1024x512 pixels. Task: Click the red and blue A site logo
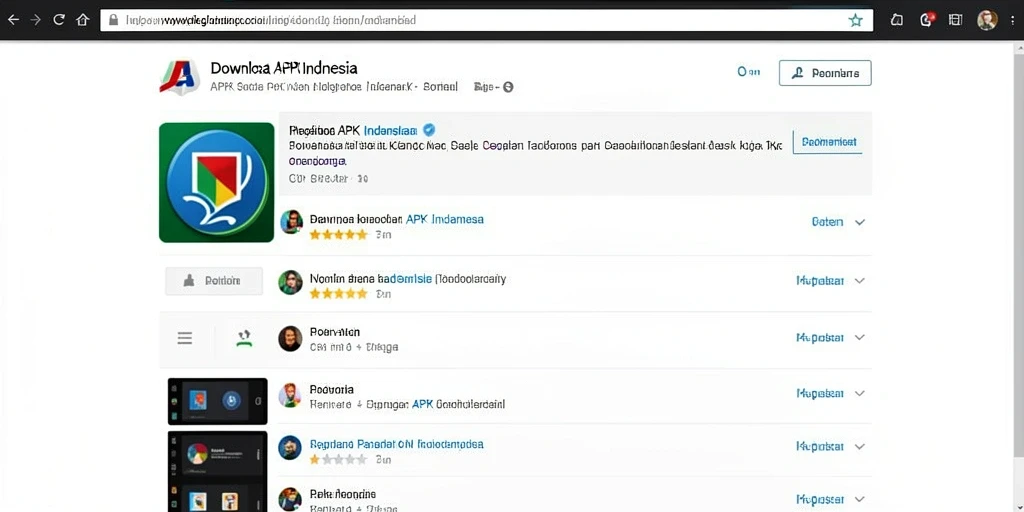[x=178, y=78]
